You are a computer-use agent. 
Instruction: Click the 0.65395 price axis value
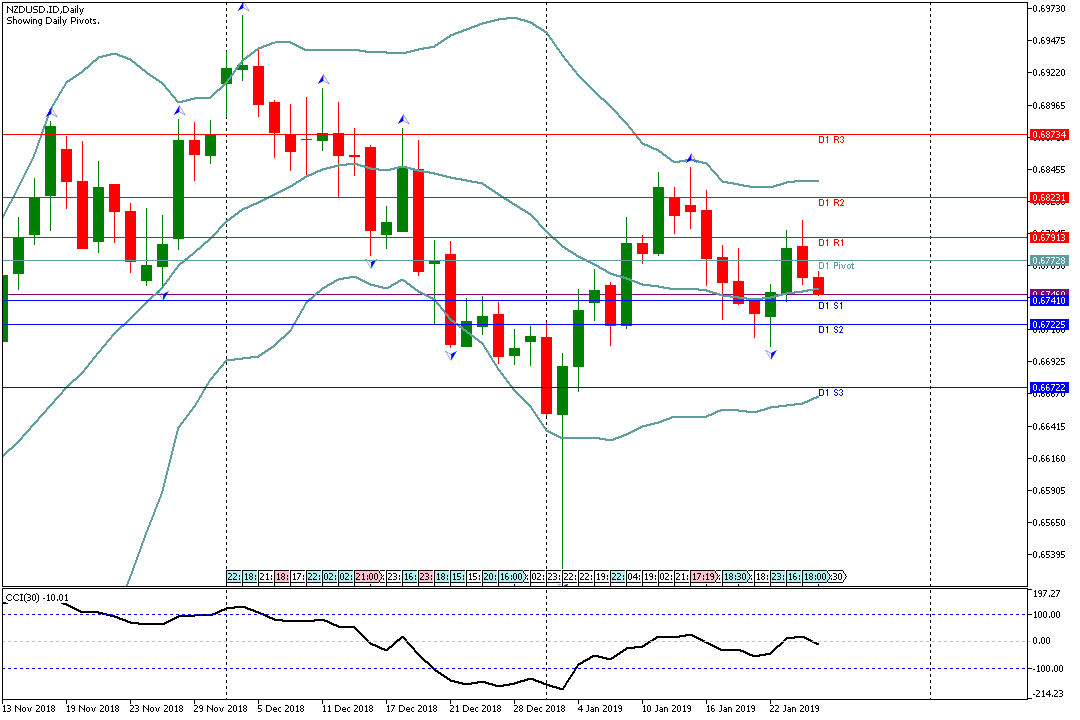pyautogui.click(x=1049, y=555)
